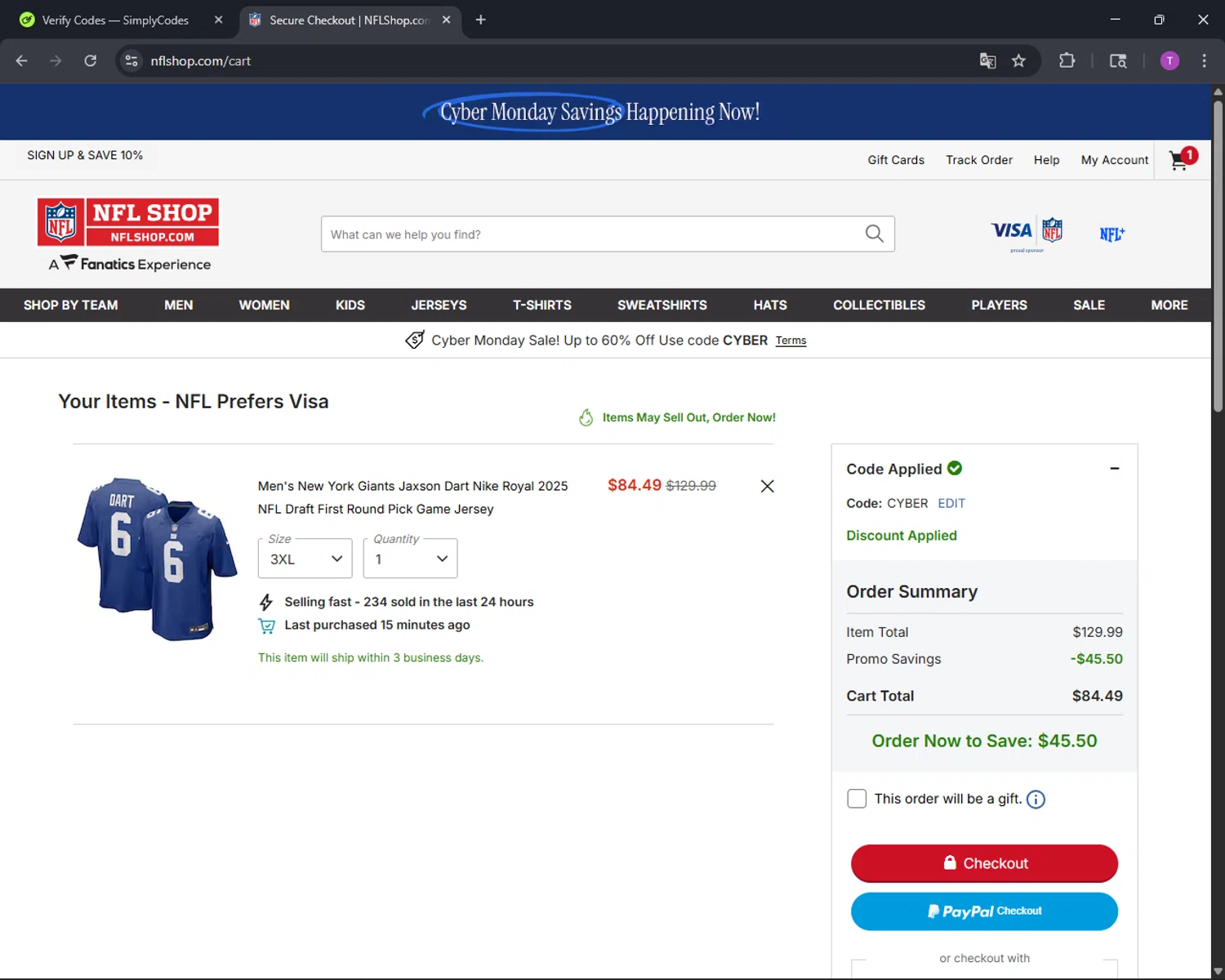Open the Gift Cards link
The width and height of the screenshot is (1225, 980).
coord(896,160)
